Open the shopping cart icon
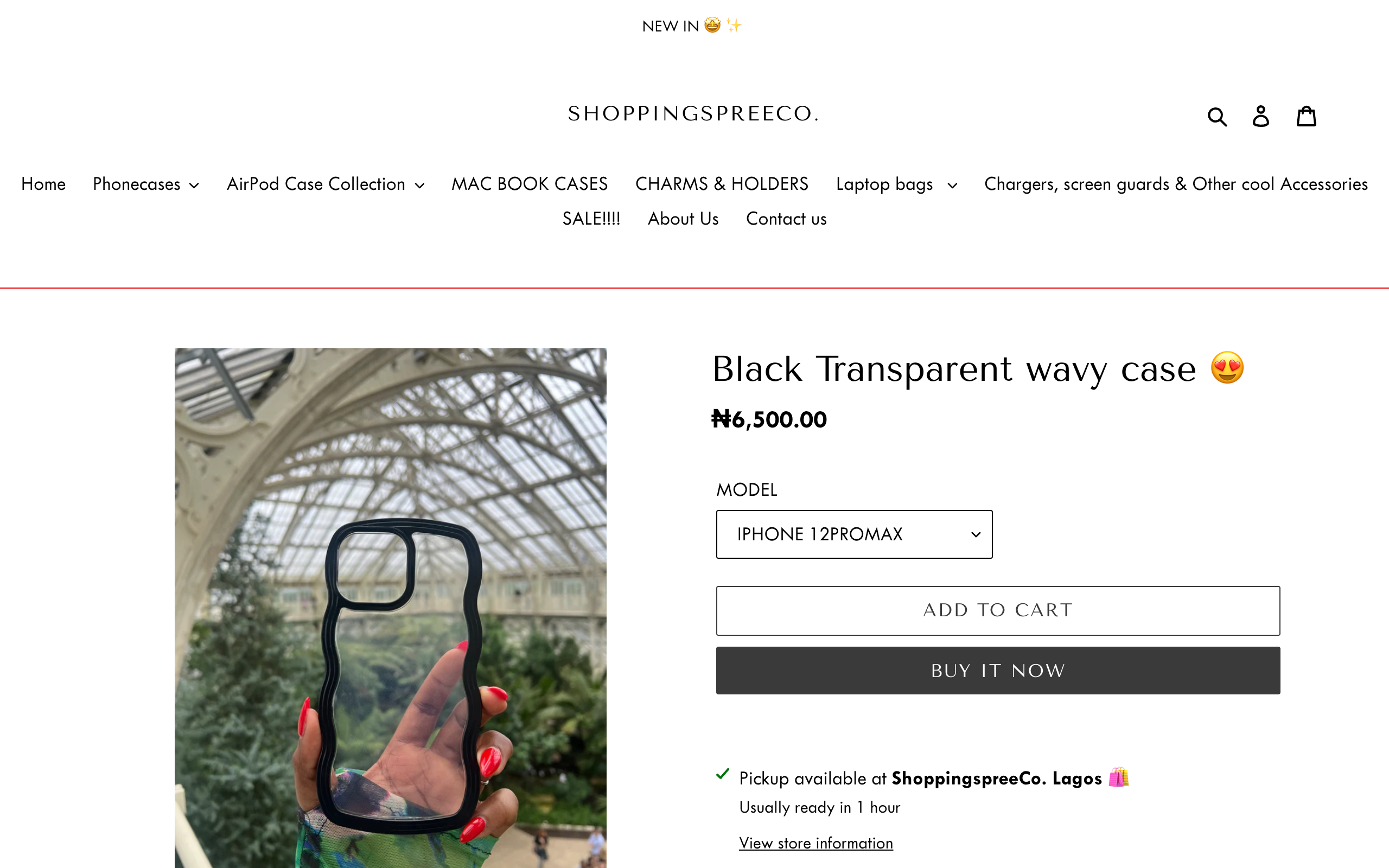 [x=1307, y=116]
